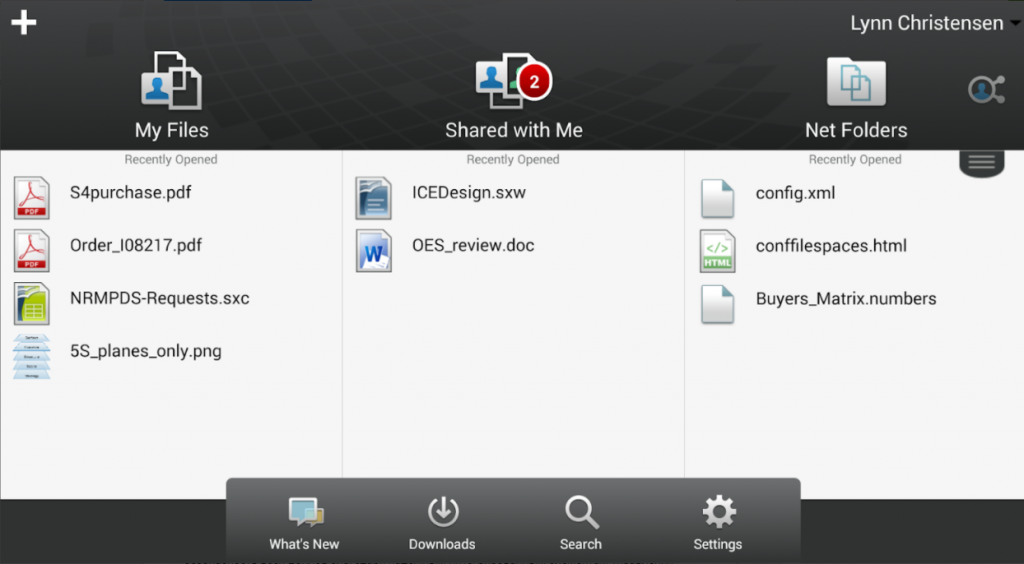Screen dimensions: 1024x564
Task: Open the Downloads arrow icon
Action: point(443,512)
